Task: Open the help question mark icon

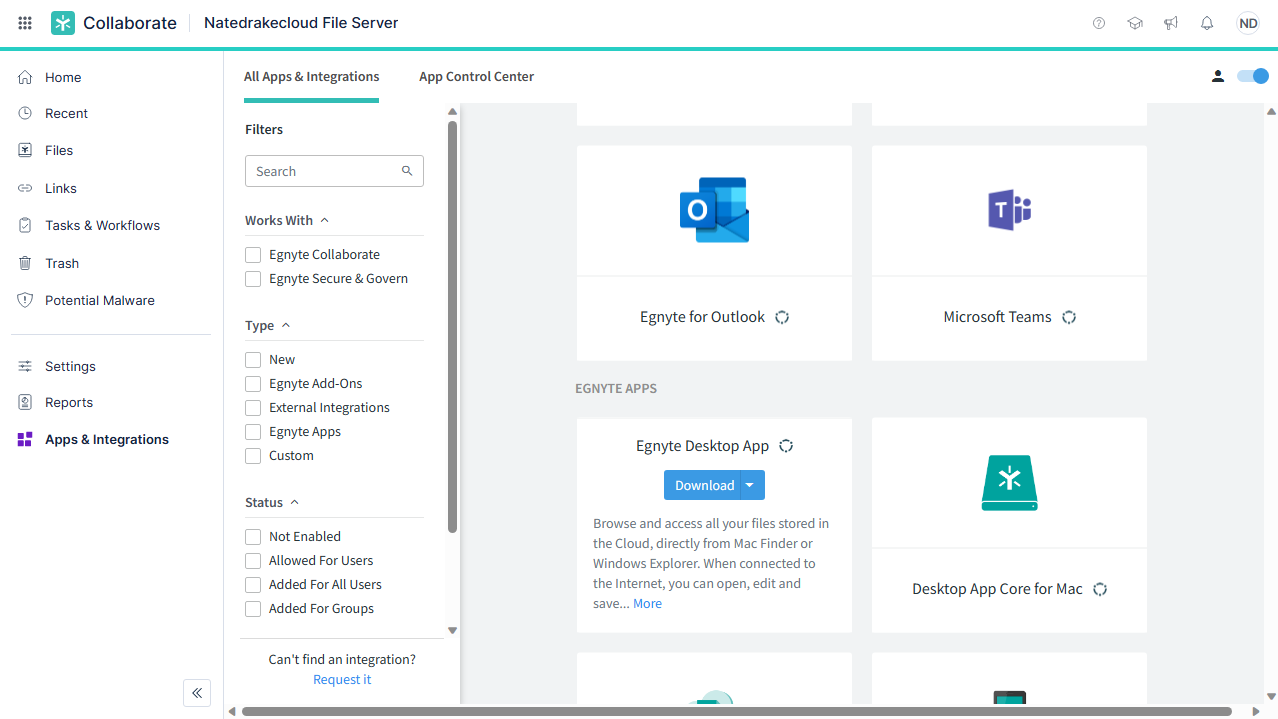Action: tap(1099, 23)
